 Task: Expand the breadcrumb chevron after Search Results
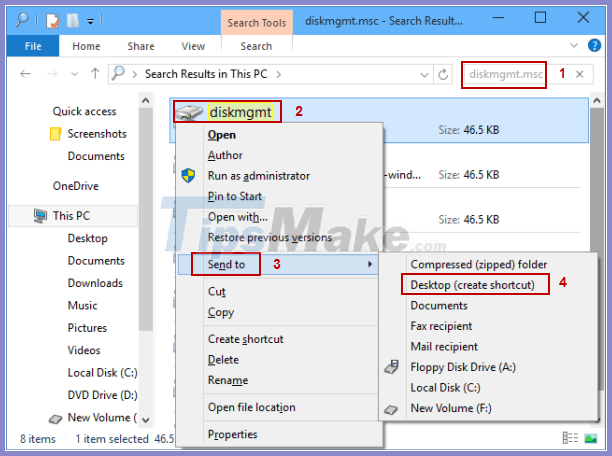(279, 74)
